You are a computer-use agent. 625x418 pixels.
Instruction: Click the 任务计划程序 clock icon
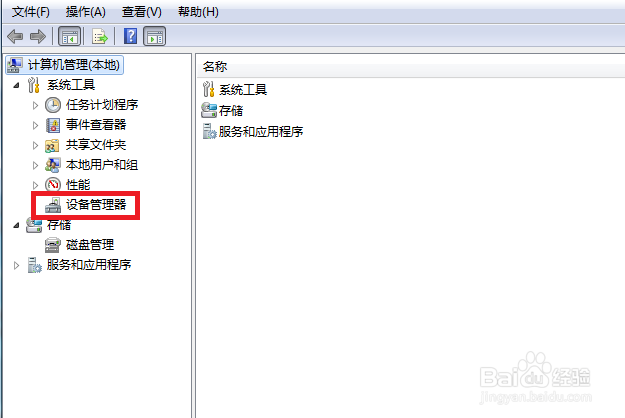(x=53, y=105)
